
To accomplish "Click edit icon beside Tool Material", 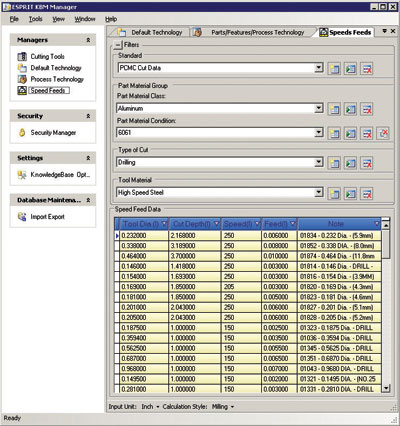I will click(350, 194).
